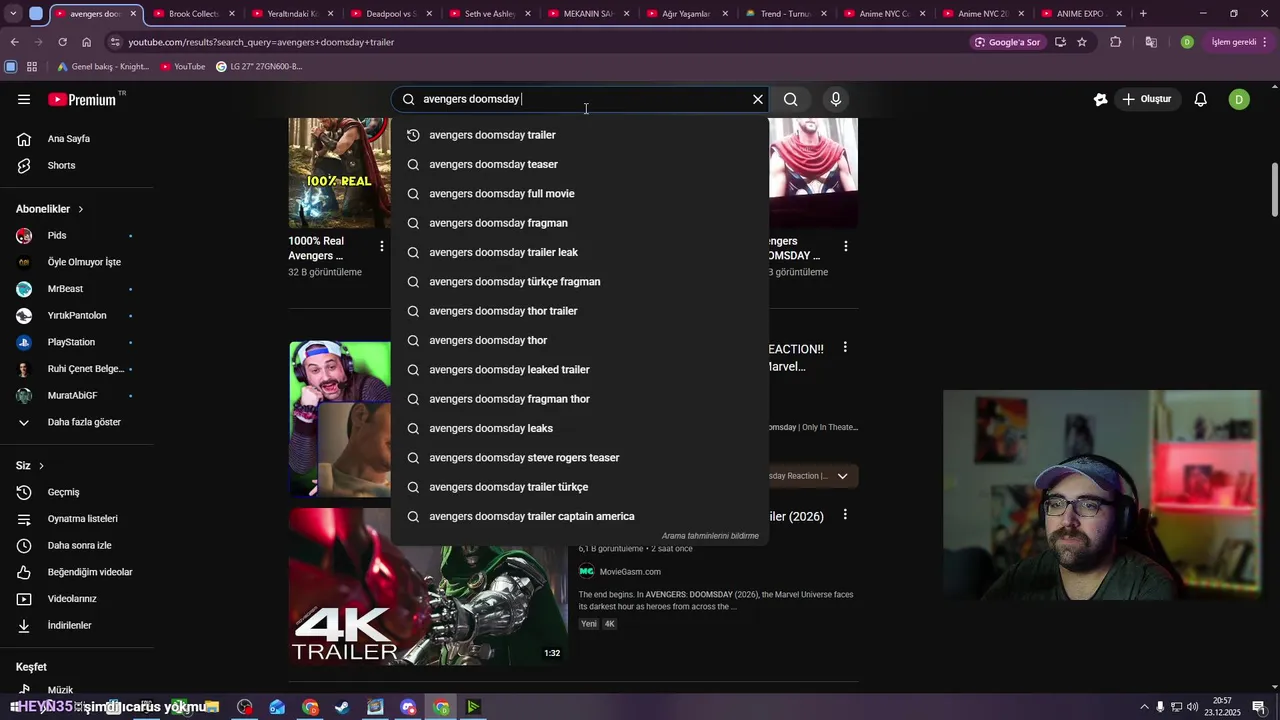1280x720 pixels.
Task: Open Beğendiğim videolar list
Action: [x=76, y=572]
